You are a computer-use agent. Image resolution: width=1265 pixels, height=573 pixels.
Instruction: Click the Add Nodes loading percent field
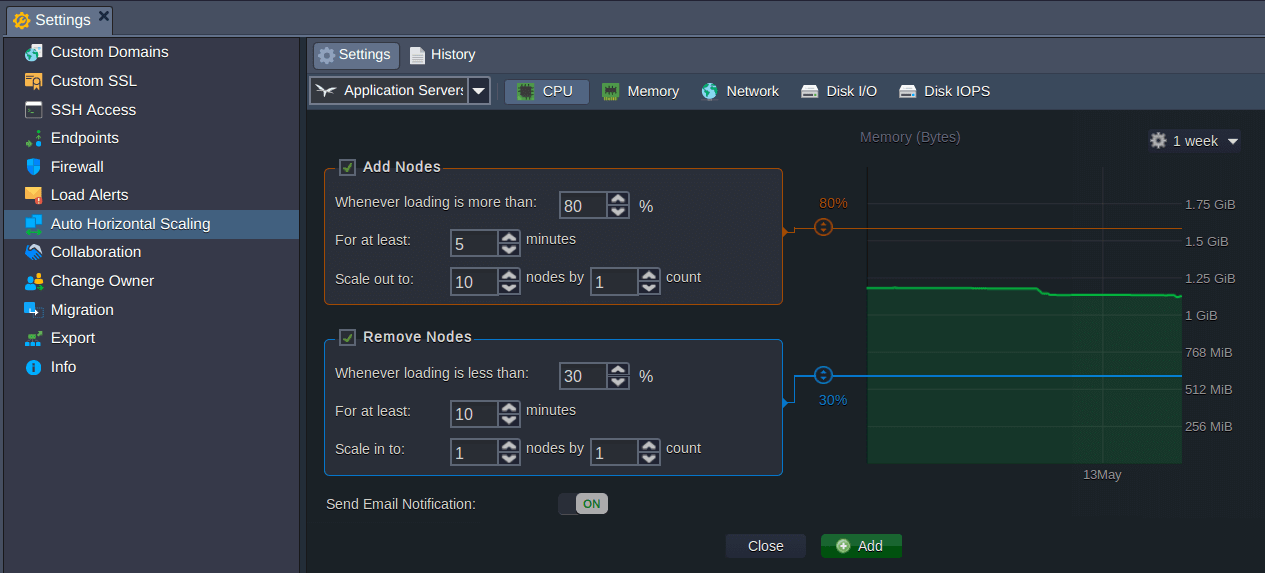pyautogui.click(x=584, y=205)
